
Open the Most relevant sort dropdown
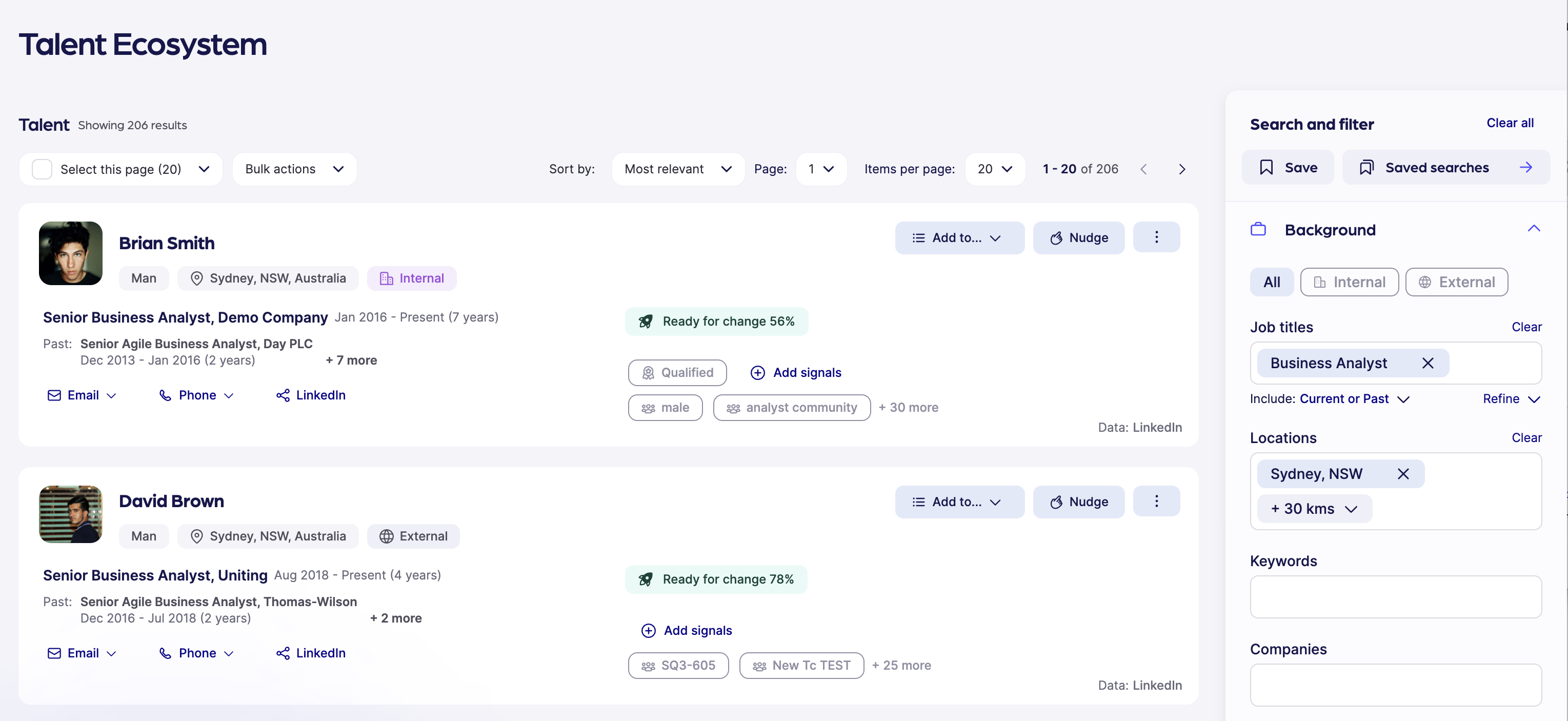coord(677,169)
